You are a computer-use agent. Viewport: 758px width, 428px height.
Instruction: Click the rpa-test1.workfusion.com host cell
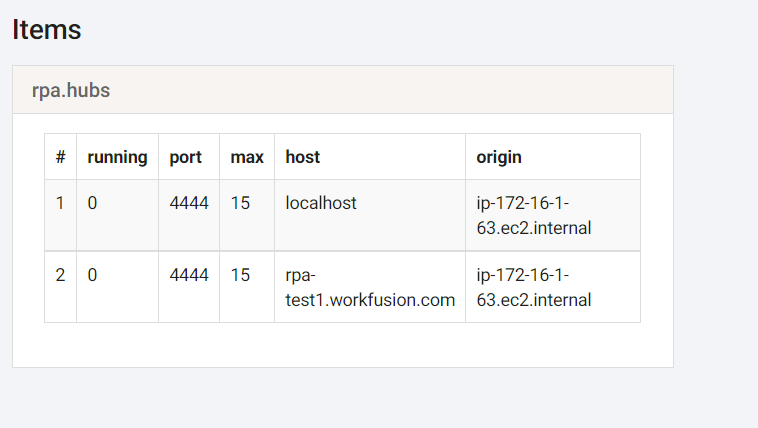pyautogui.click(x=370, y=287)
